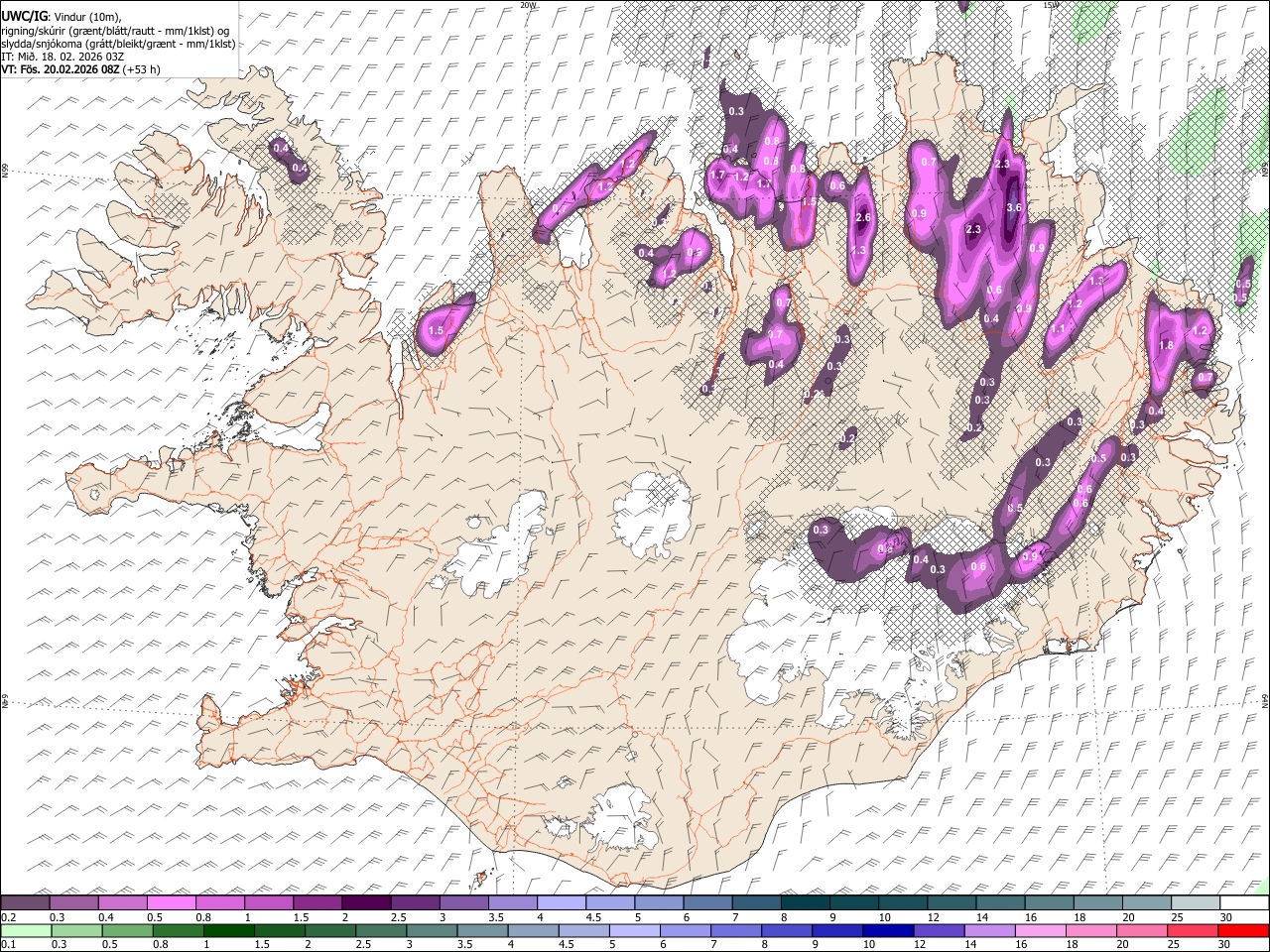Click the light pink rain swatch between 16 and 18
This screenshot has height=952, width=1270.
click(x=1042, y=930)
